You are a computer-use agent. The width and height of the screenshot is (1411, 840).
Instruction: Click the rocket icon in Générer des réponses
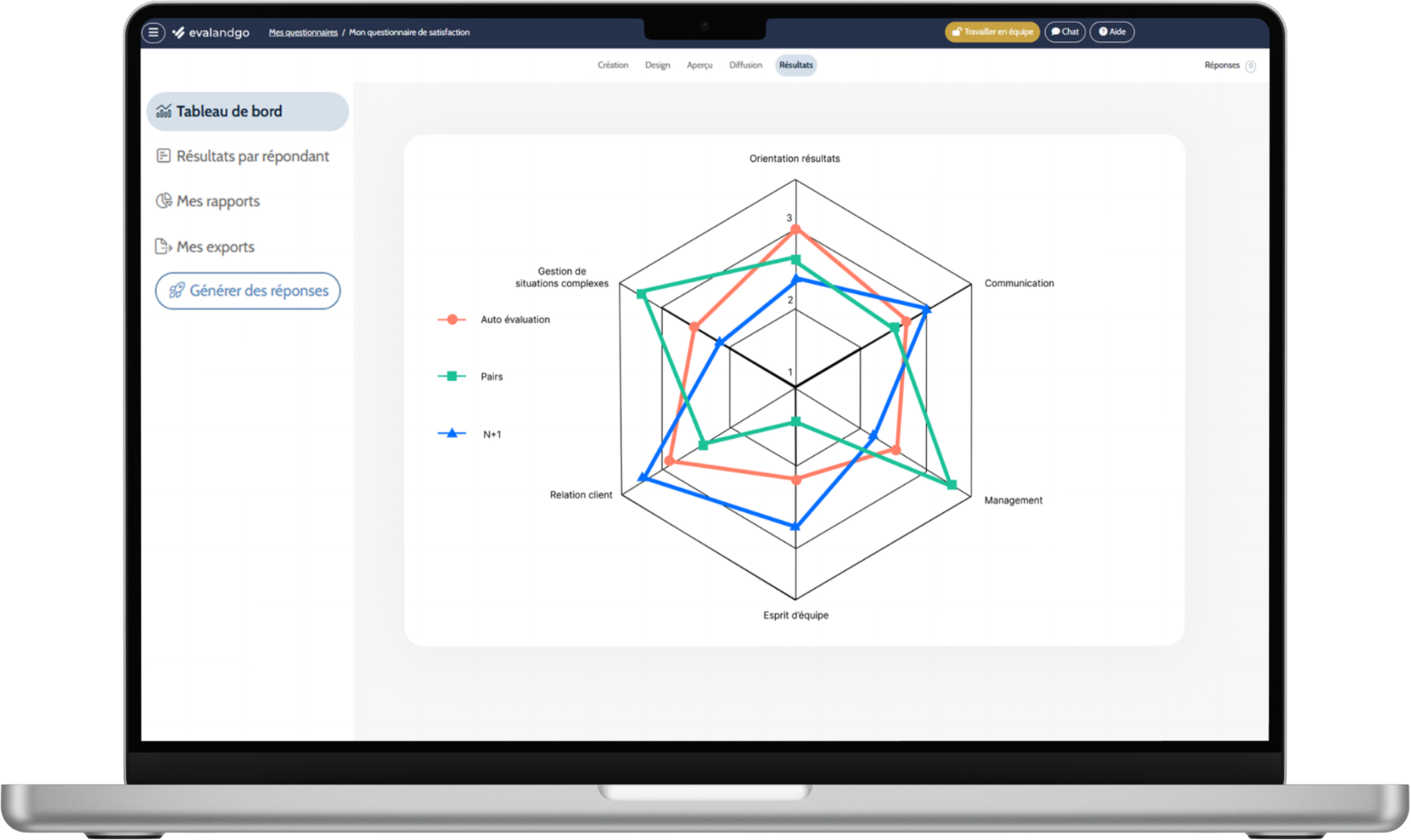[177, 290]
